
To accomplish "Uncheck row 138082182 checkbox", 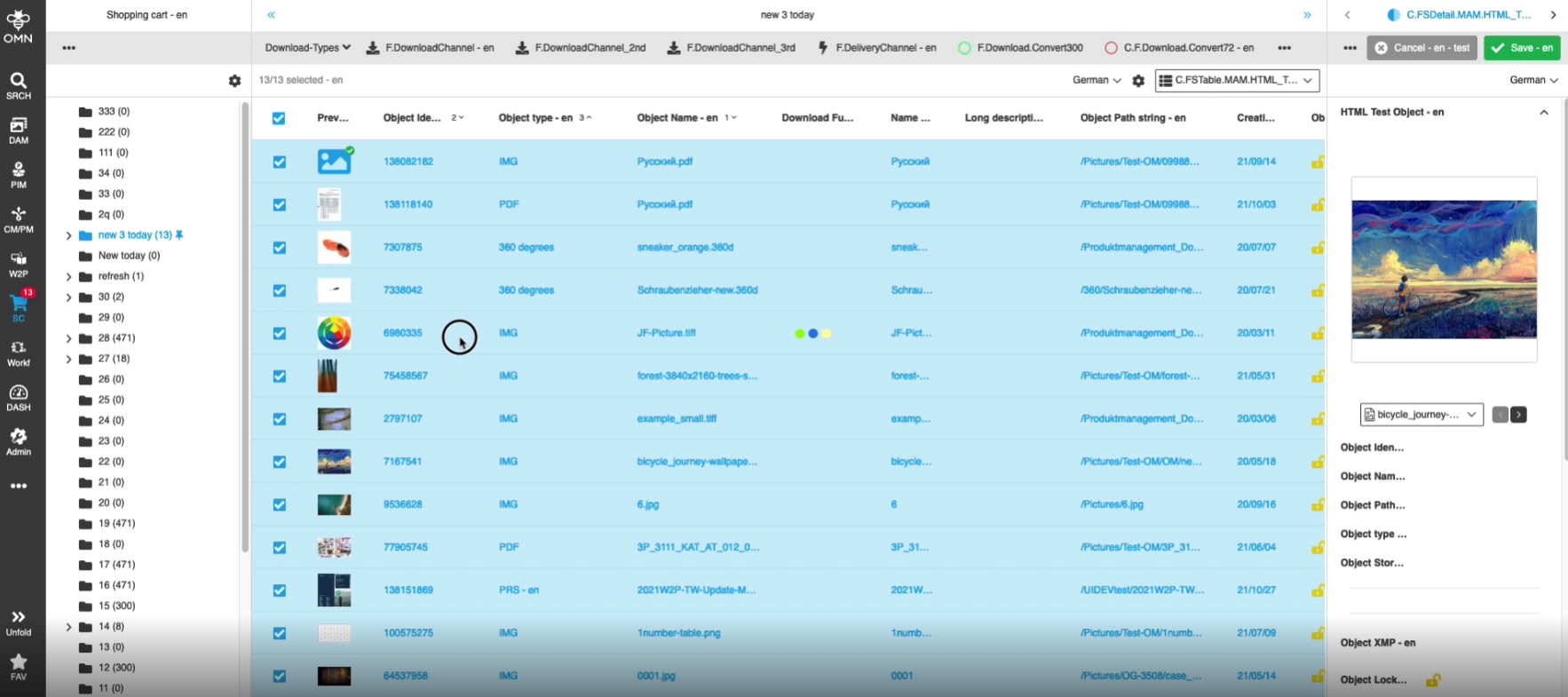I will point(279,162).
